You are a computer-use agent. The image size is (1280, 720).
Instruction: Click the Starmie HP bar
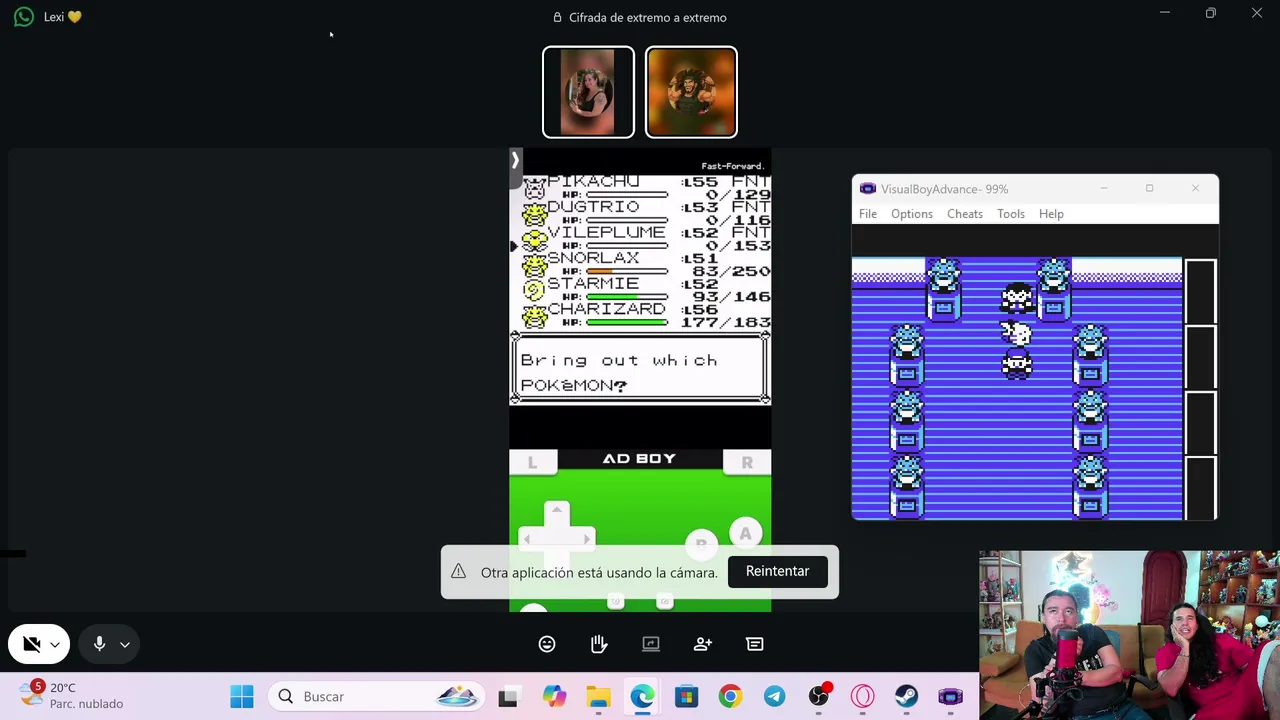click(x=626, y=297)
